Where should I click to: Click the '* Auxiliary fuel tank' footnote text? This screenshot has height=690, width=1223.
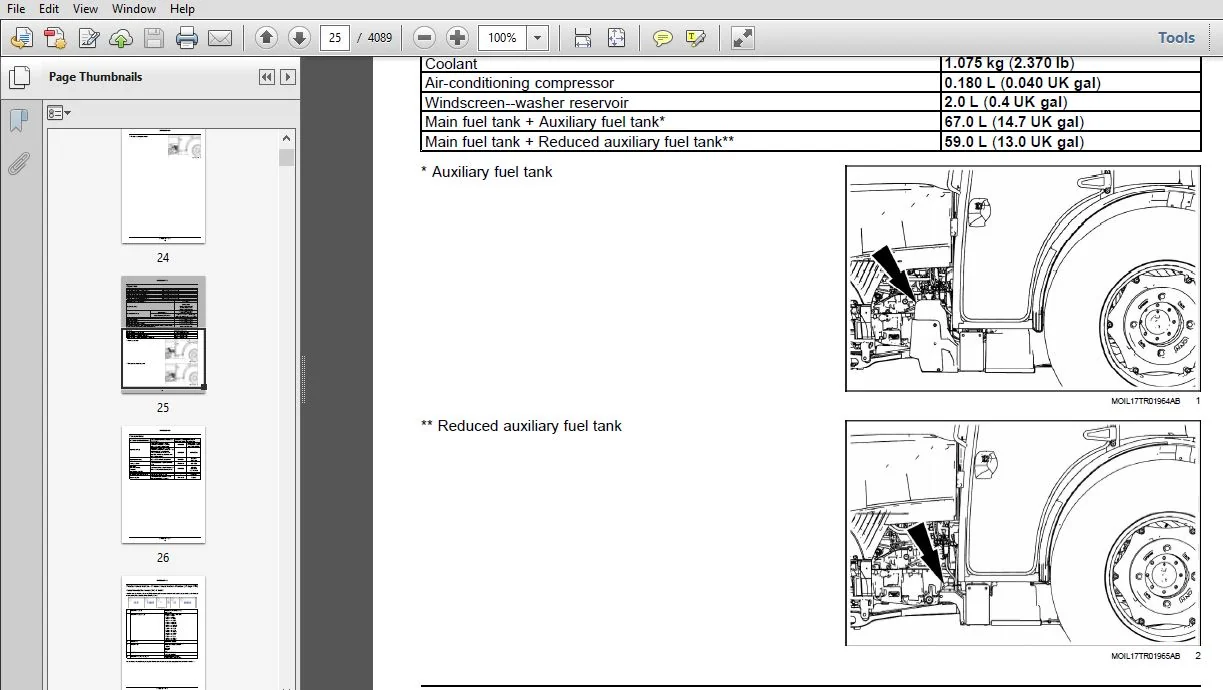[x=487, y=172]
